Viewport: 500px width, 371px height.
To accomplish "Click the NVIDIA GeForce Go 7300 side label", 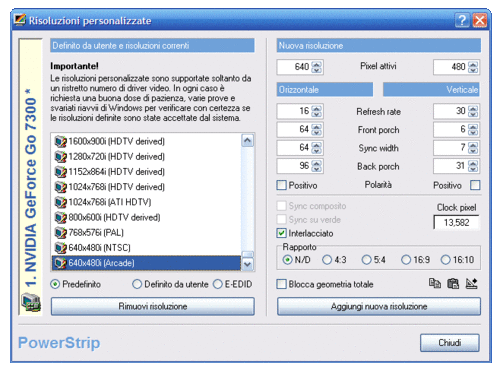I will pos(30,188).
